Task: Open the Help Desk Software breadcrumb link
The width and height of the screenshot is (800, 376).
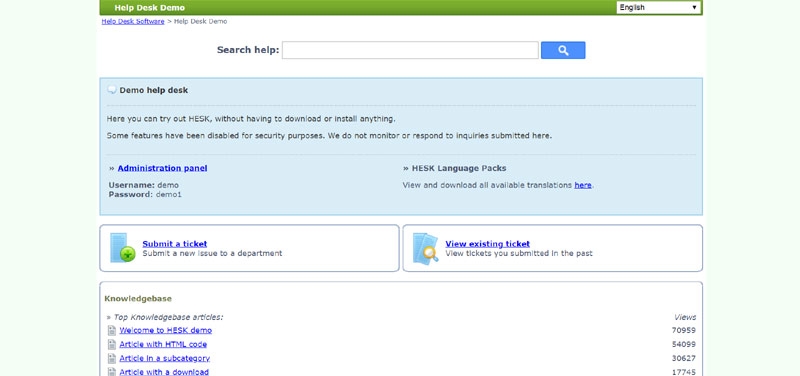Action: coord(133,21)
